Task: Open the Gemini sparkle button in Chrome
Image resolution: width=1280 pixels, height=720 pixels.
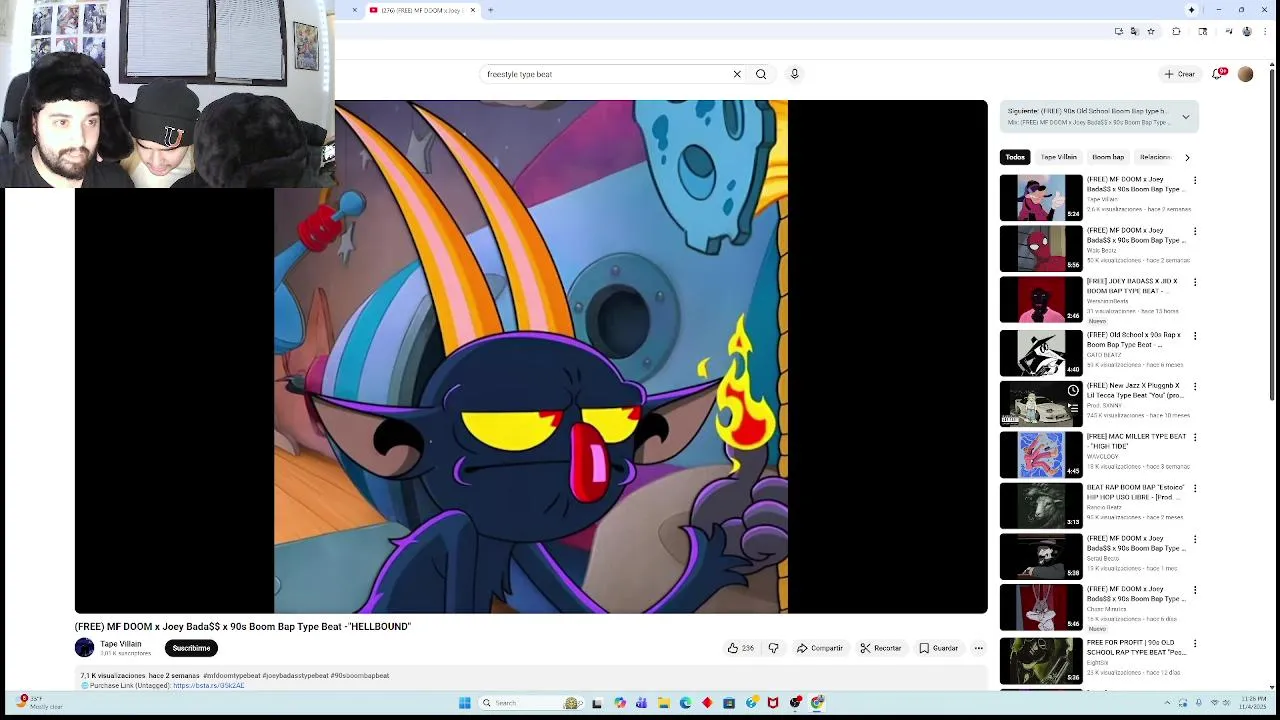Action: pos(1191,10)
